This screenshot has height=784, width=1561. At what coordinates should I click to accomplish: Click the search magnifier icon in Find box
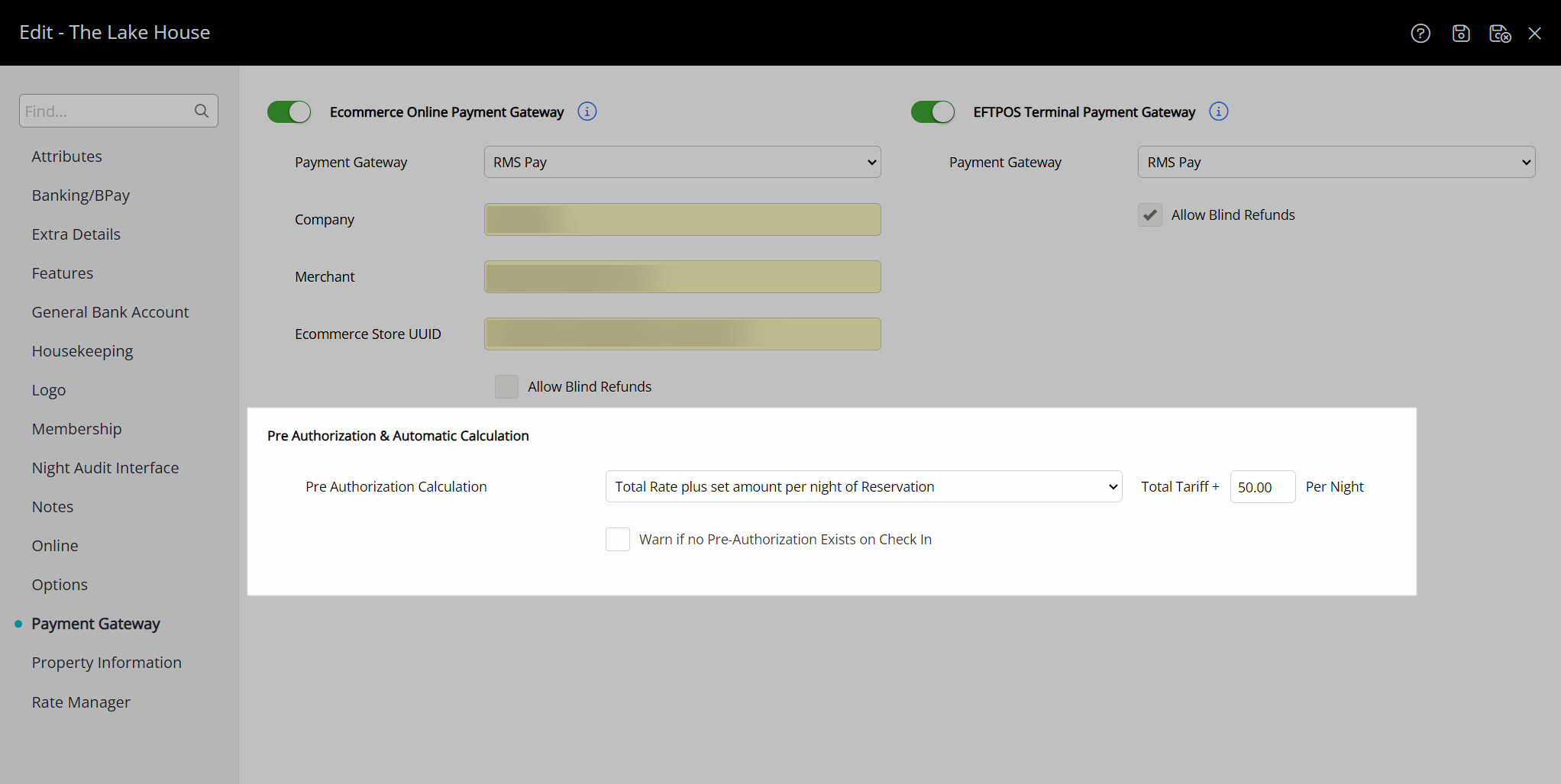coord(202,111)
